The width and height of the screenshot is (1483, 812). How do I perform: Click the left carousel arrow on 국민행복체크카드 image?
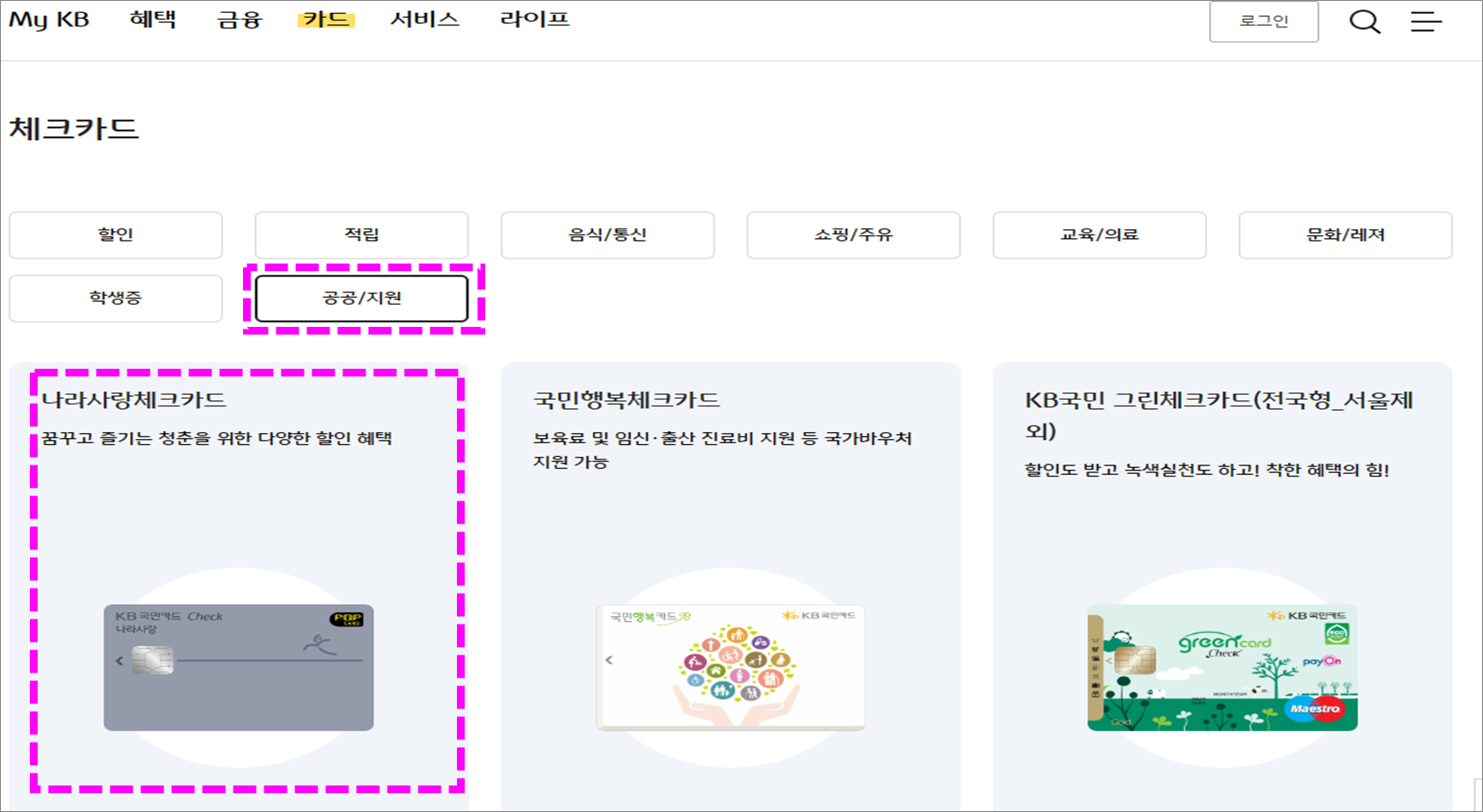609,660
